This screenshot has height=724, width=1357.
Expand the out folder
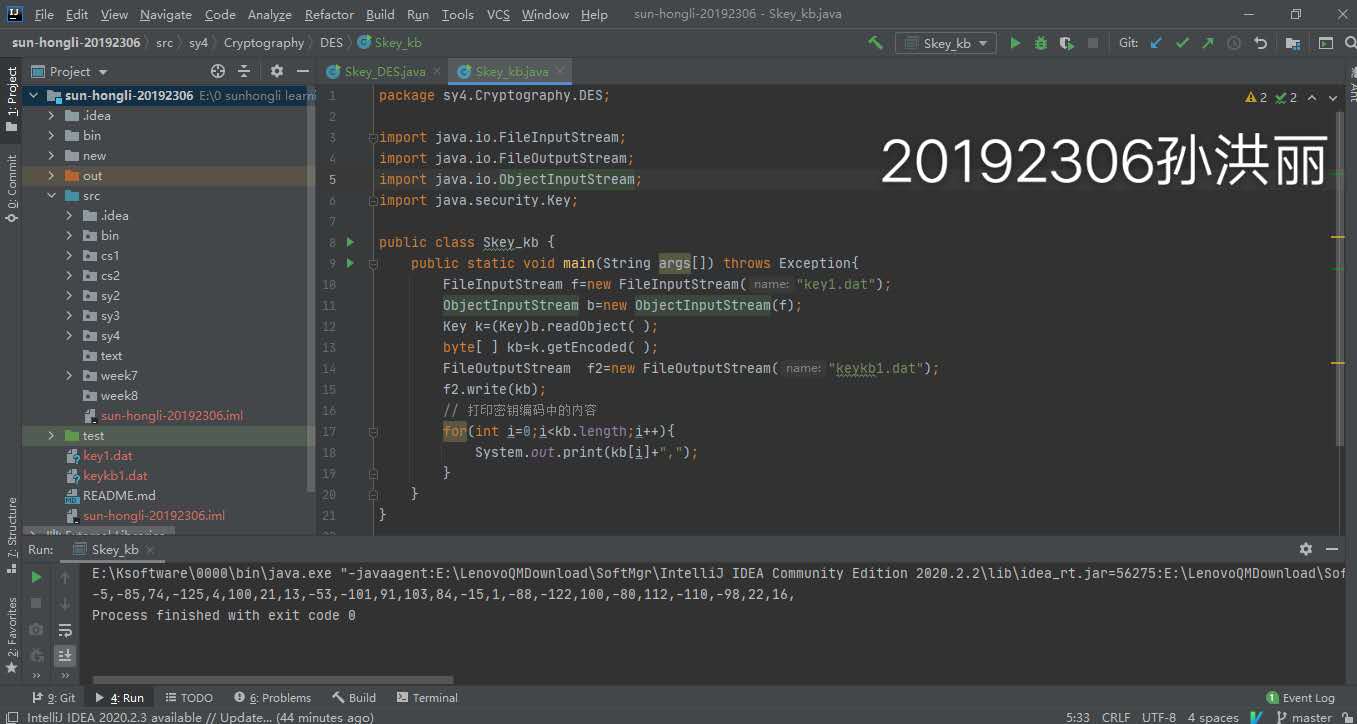click(x=51, y=176)
